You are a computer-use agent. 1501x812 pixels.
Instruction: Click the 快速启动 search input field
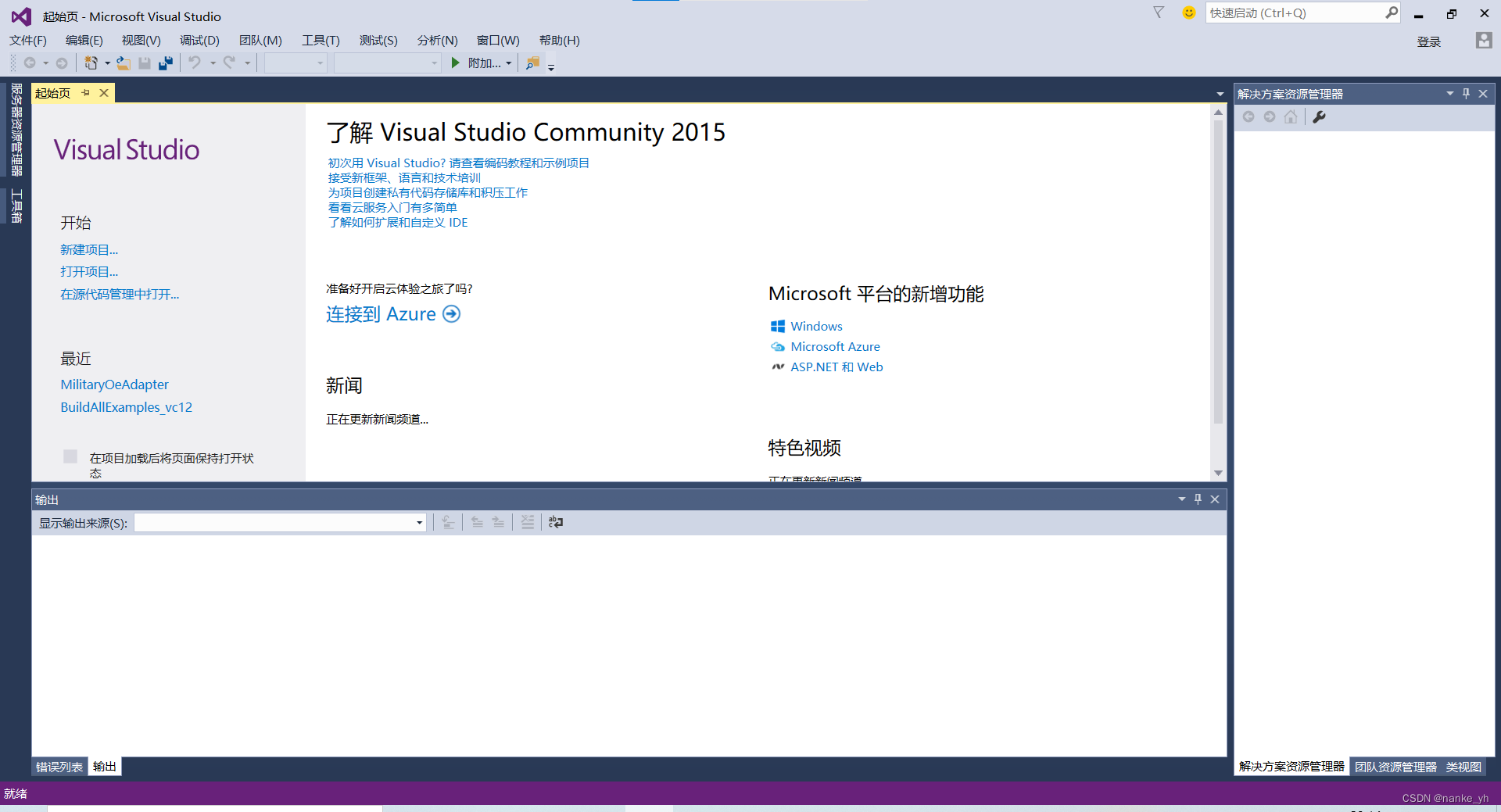1295,13
